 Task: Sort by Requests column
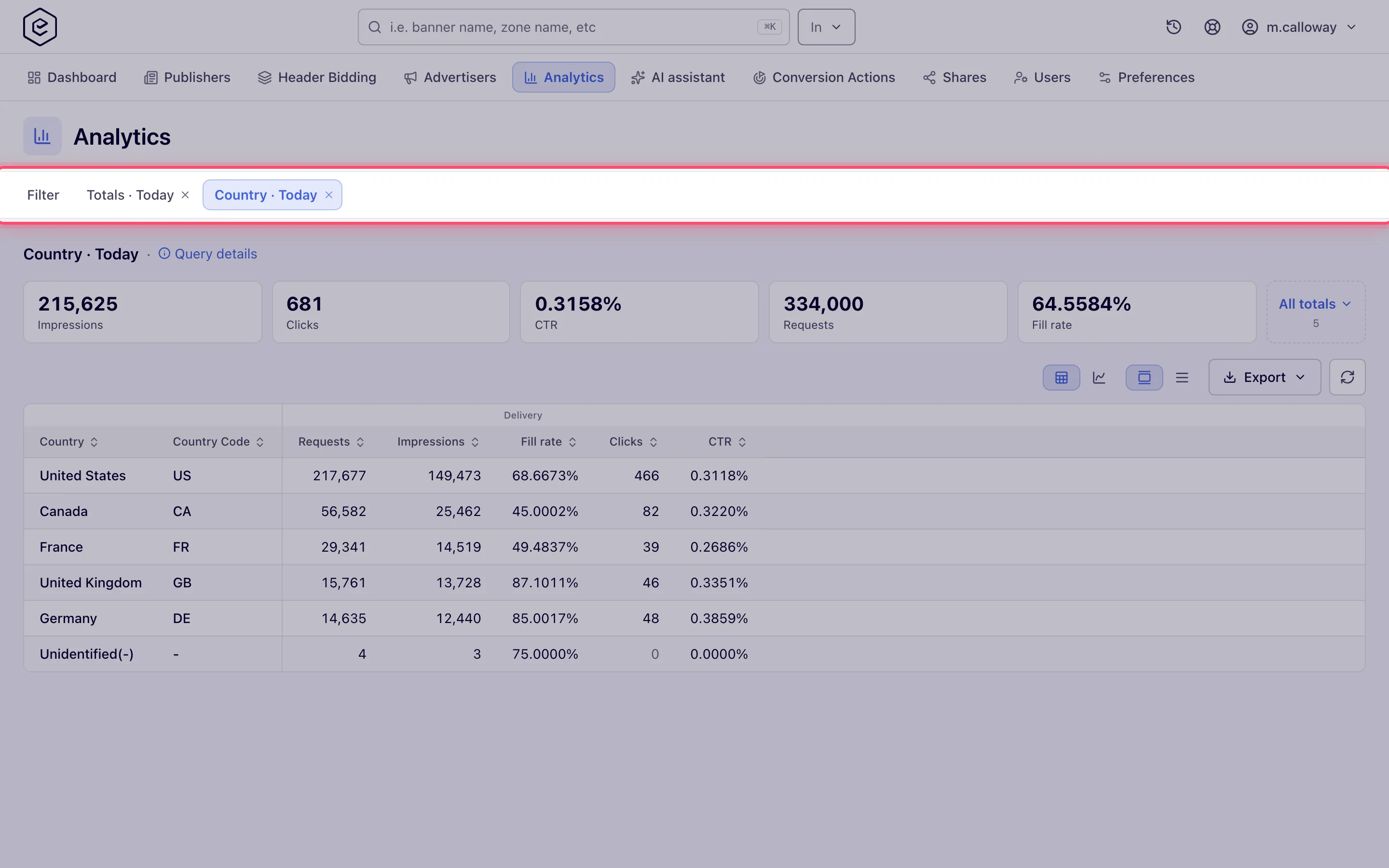click(331, 441)
